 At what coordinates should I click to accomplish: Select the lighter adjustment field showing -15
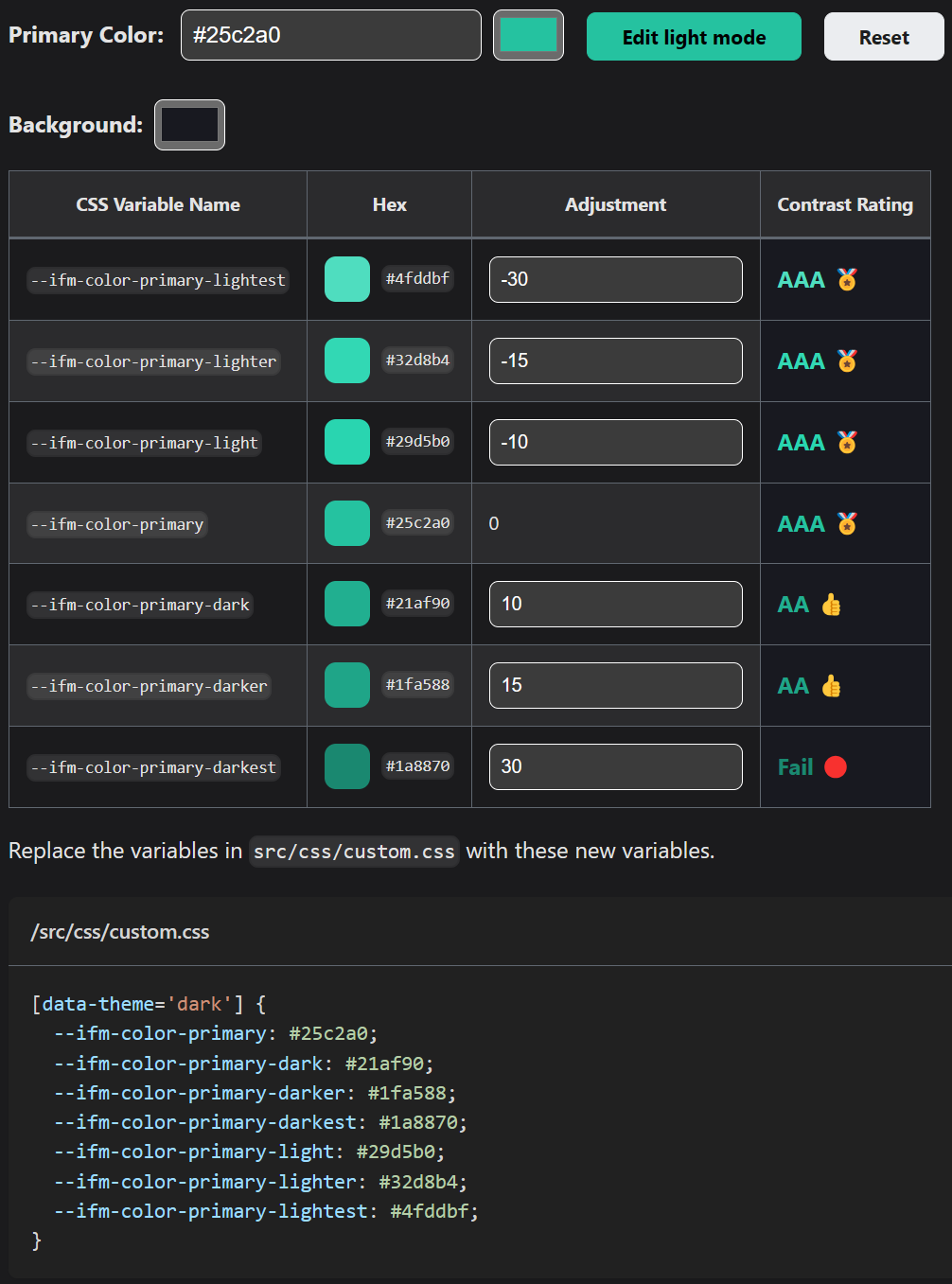coord(615,361)
